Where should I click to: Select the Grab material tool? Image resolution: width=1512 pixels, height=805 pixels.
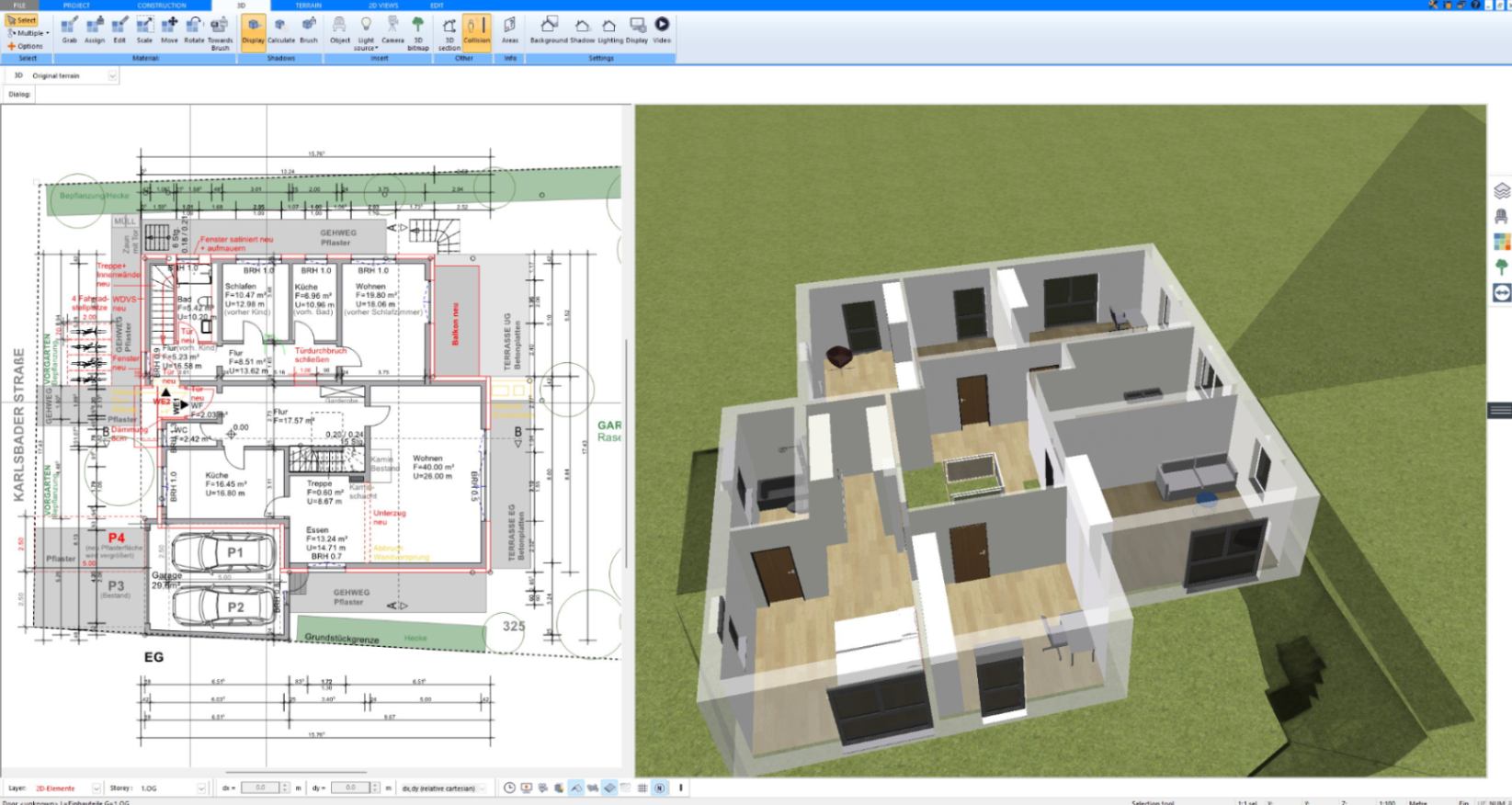(x=69, y=29)
